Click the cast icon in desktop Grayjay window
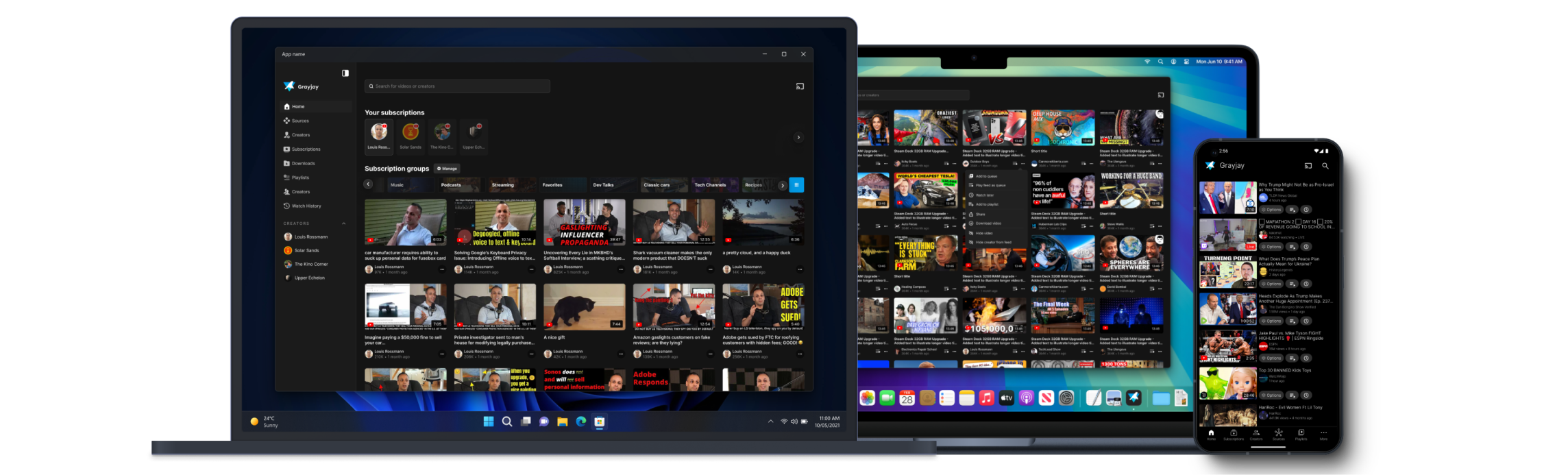Viewport: 1568px width, 475px height. pyautogui.click(x=799, y=86)
